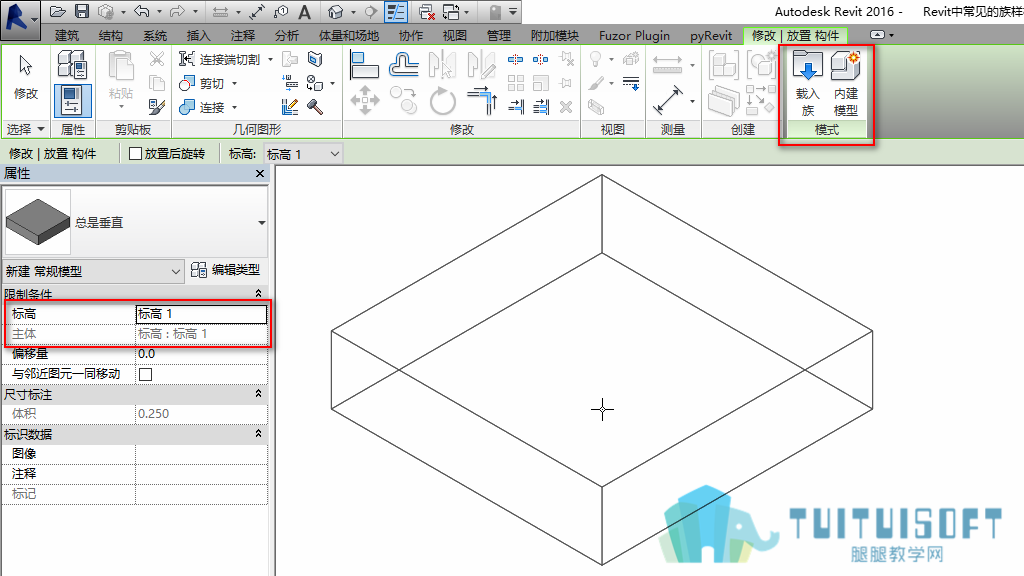Expand the 选择 panel dropdown
1024x576 pixels.
[x=26, y=129]
